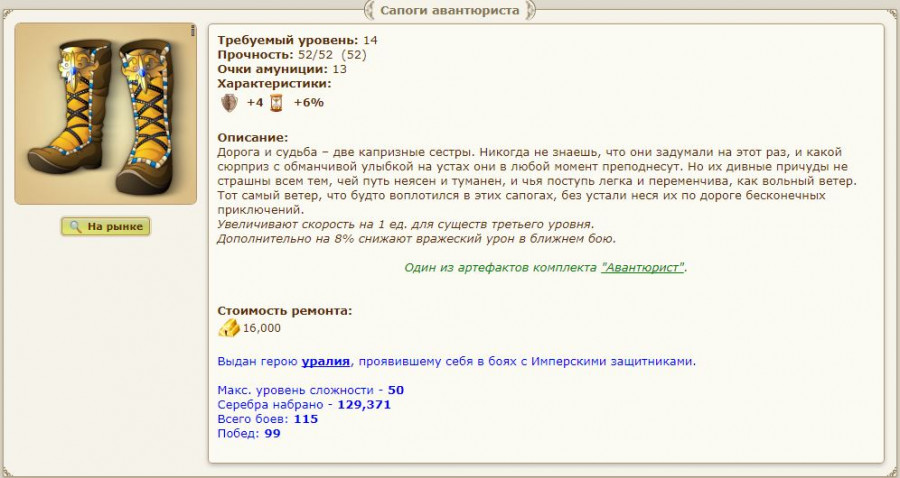Image resolution: width=900 pixels, height=478 pixels.
Task: Select durability value '52/52 (52)'
Action: 332,55
